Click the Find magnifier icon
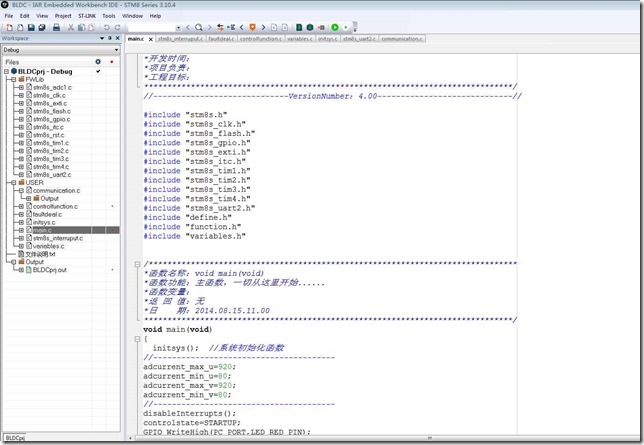Screen dimensions: 644x445 point(199,28)
